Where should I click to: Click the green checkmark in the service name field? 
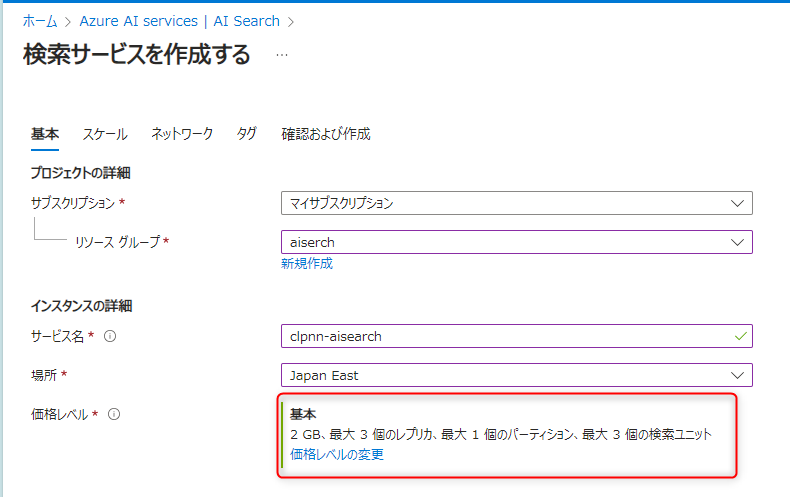pos(739,336)
